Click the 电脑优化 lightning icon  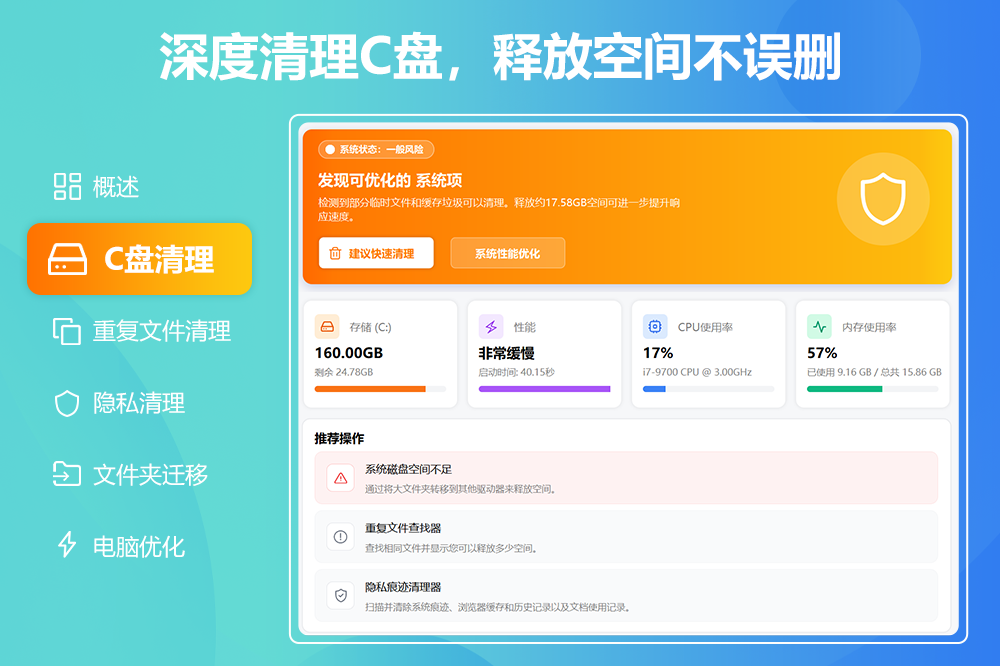coord(67,545)
